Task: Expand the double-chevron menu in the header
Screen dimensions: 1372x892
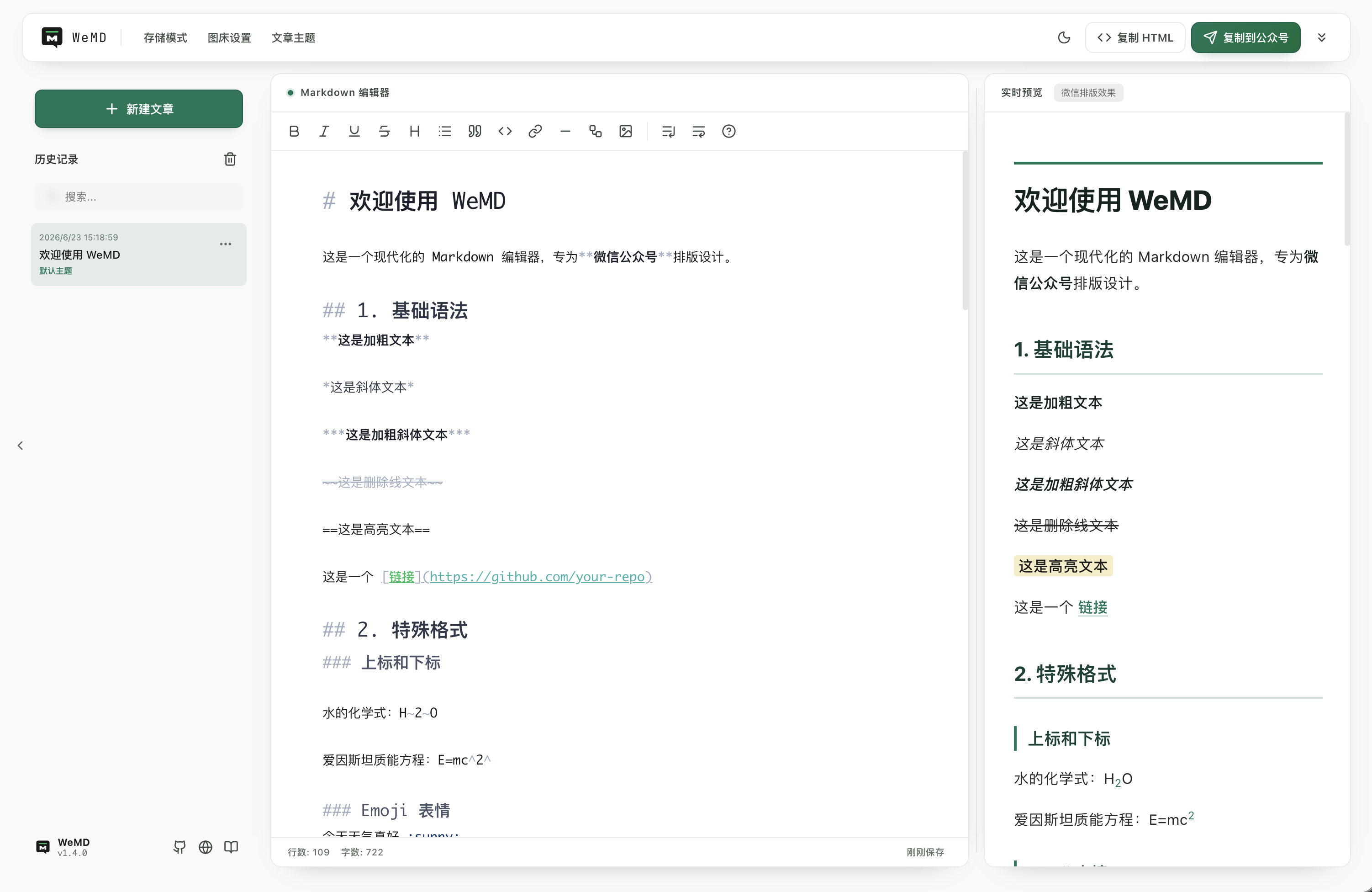Action: 1322,37
